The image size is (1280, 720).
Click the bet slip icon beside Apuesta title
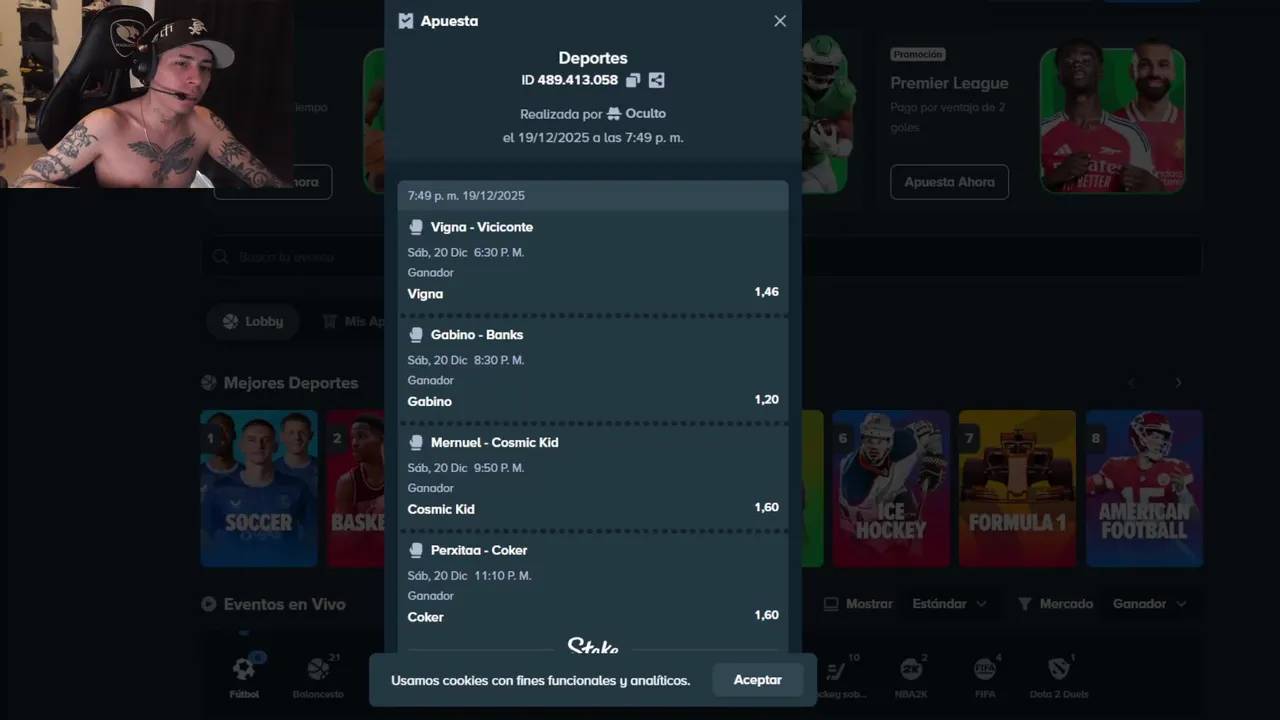406,21
